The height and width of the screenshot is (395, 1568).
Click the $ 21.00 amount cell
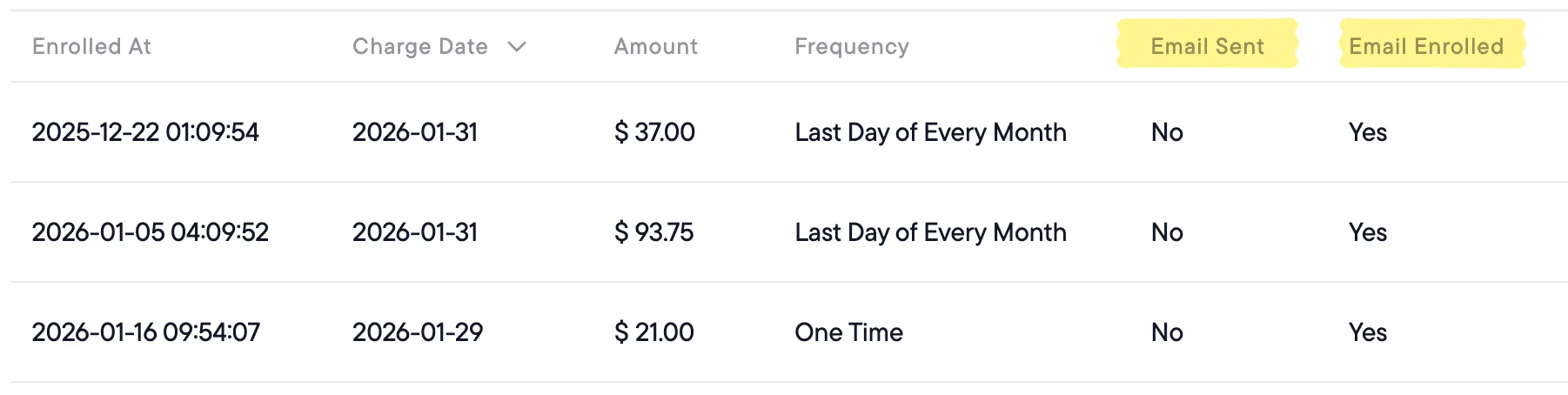653,332
